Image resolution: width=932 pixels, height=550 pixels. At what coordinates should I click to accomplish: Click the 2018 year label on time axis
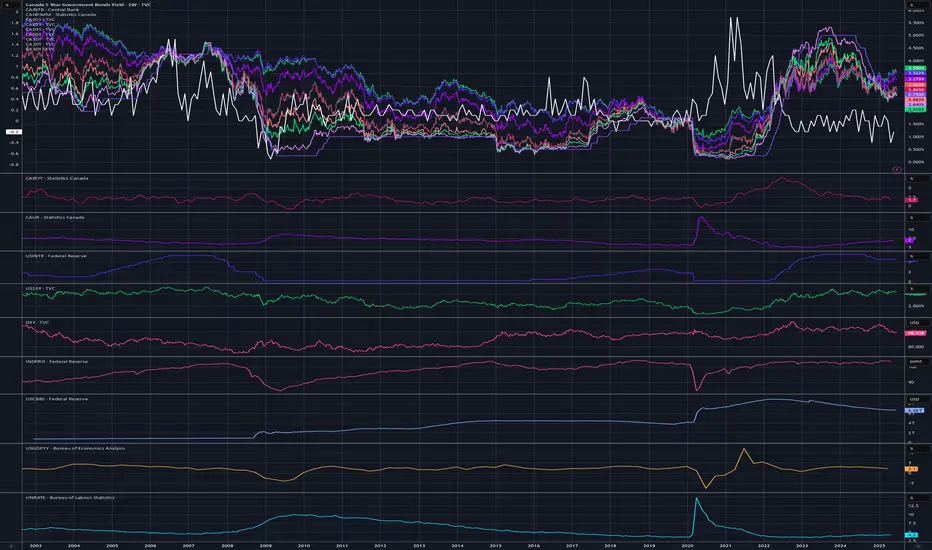point(610,545)
